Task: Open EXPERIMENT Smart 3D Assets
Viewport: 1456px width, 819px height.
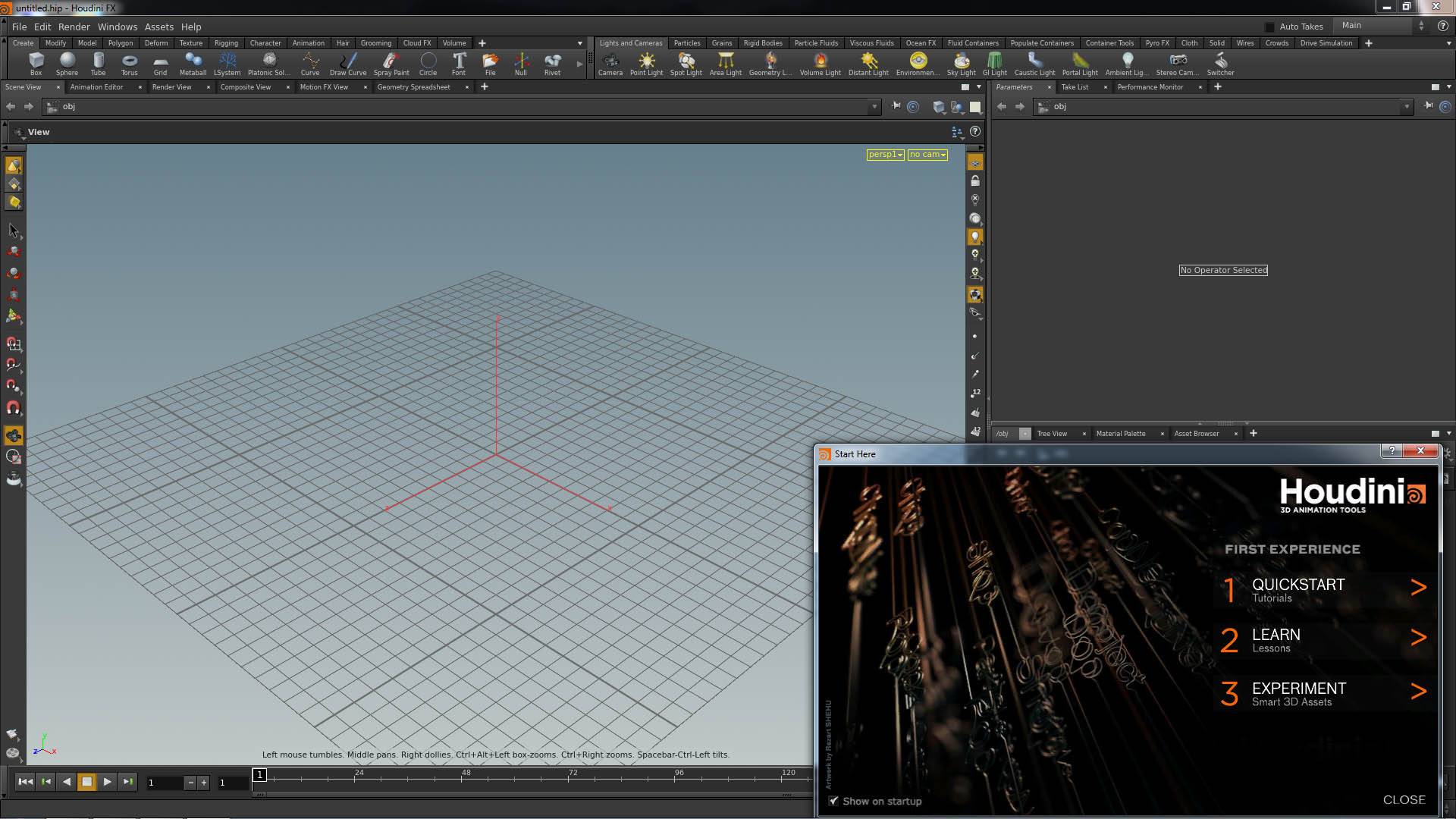Action: (x=1325, y=693)
